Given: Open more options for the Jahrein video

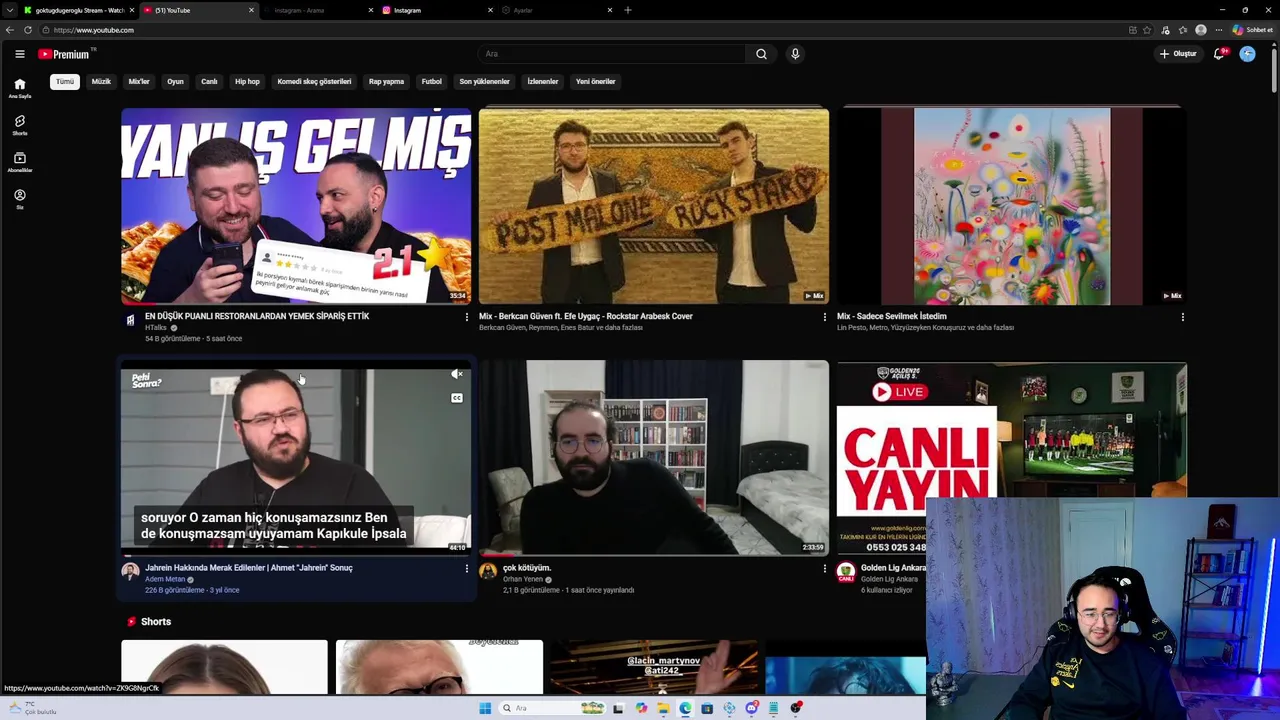Looking at the screenshot, I should pyautogui.click(x=466, y=569).
